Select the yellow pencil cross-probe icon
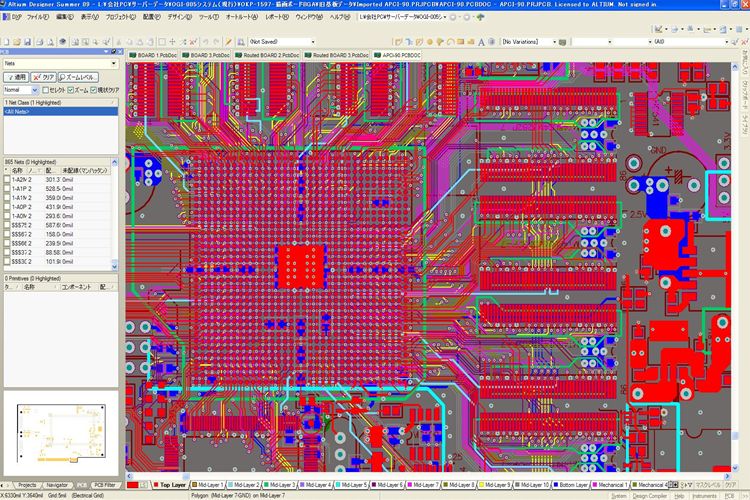The height and width of the screenshot is (500, 750). (229, 42)
